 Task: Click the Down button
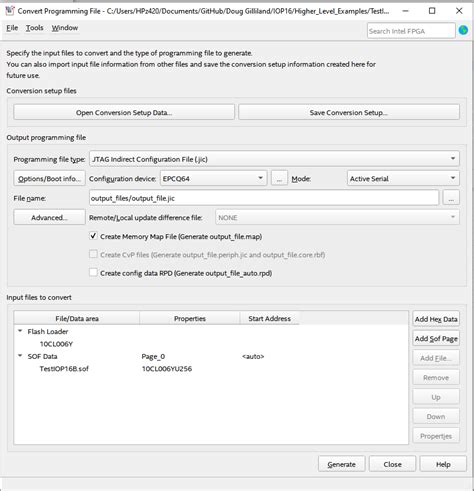(x=436, y=416)
